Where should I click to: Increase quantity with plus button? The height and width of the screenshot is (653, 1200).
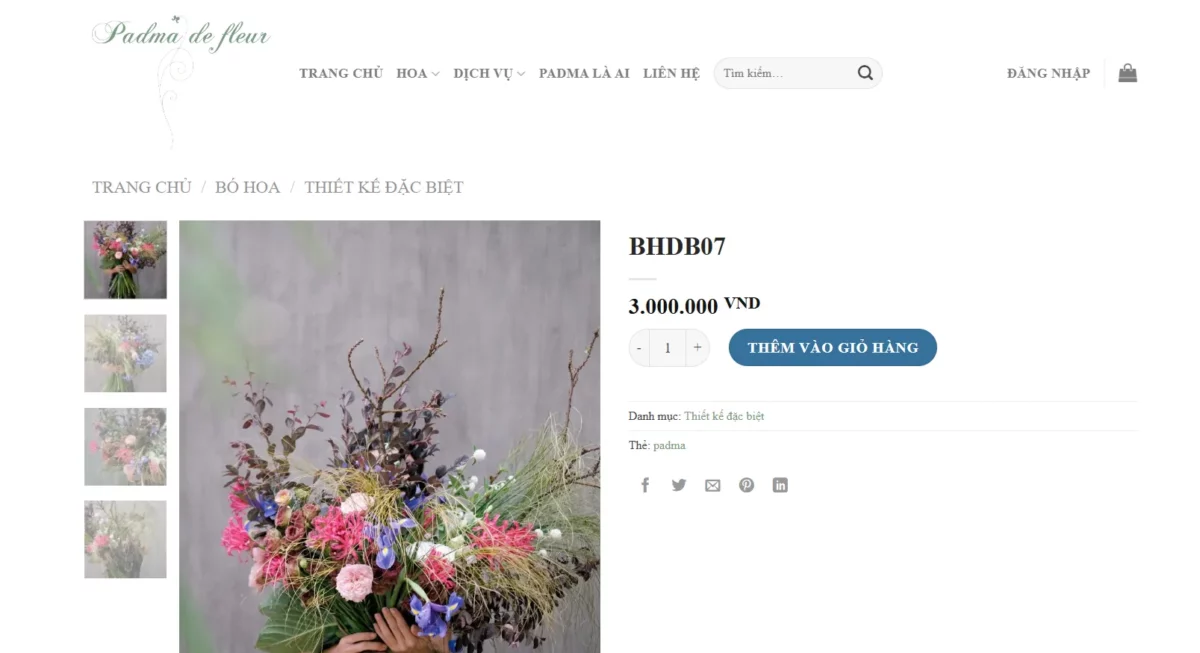[697, 348]
